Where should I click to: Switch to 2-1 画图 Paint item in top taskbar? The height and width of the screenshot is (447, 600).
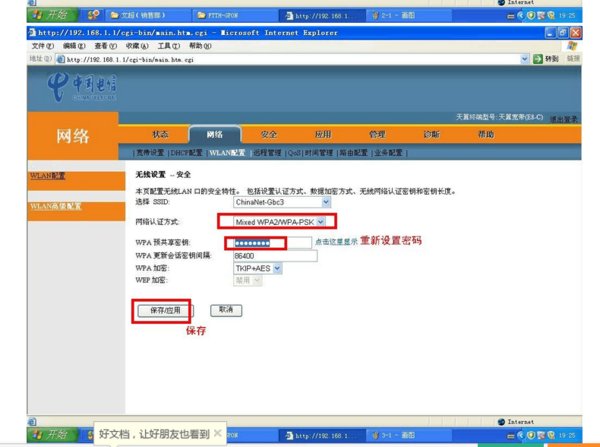[x=409, y=16]
